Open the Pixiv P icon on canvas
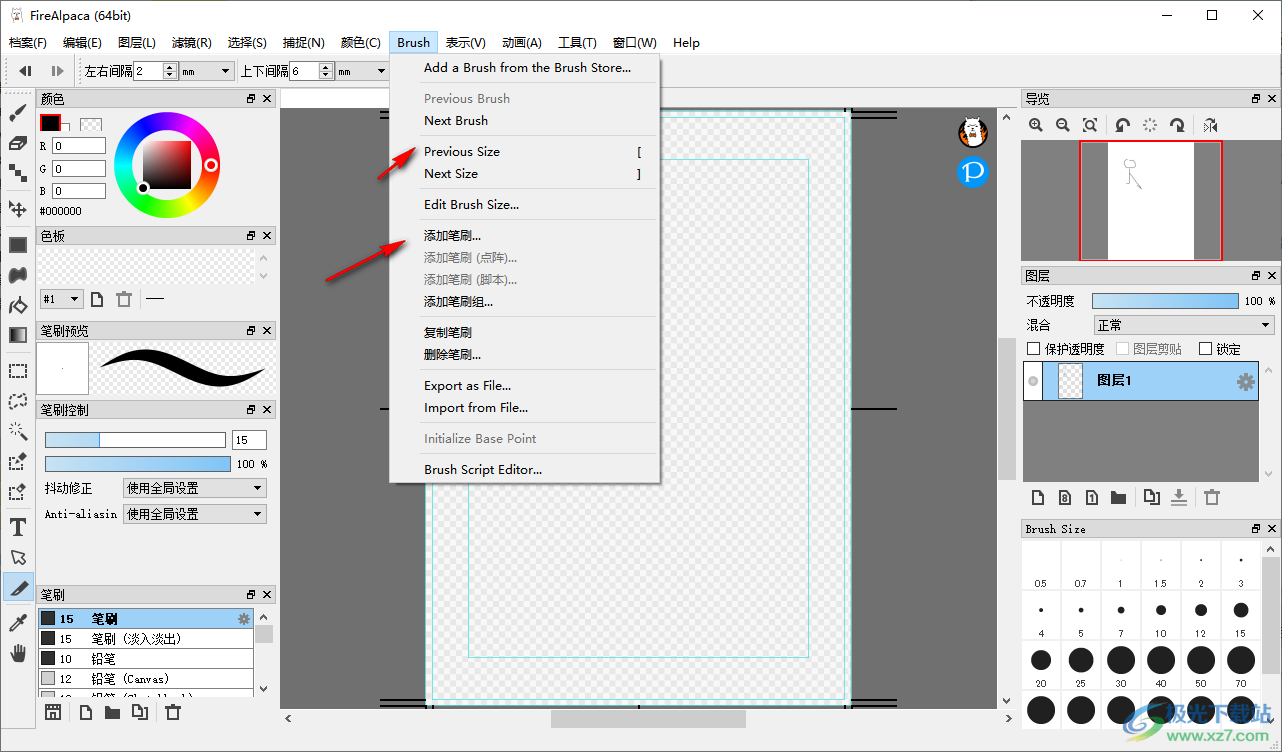The width and height of the screenshot is (1282, 752). point(973,172)
